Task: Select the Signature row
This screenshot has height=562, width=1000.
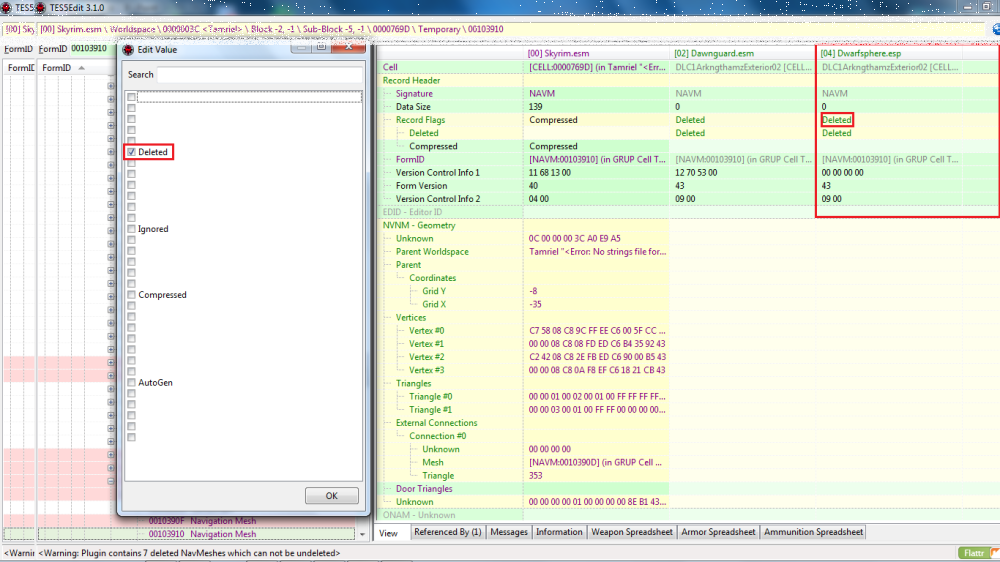Action: point(414,94)
